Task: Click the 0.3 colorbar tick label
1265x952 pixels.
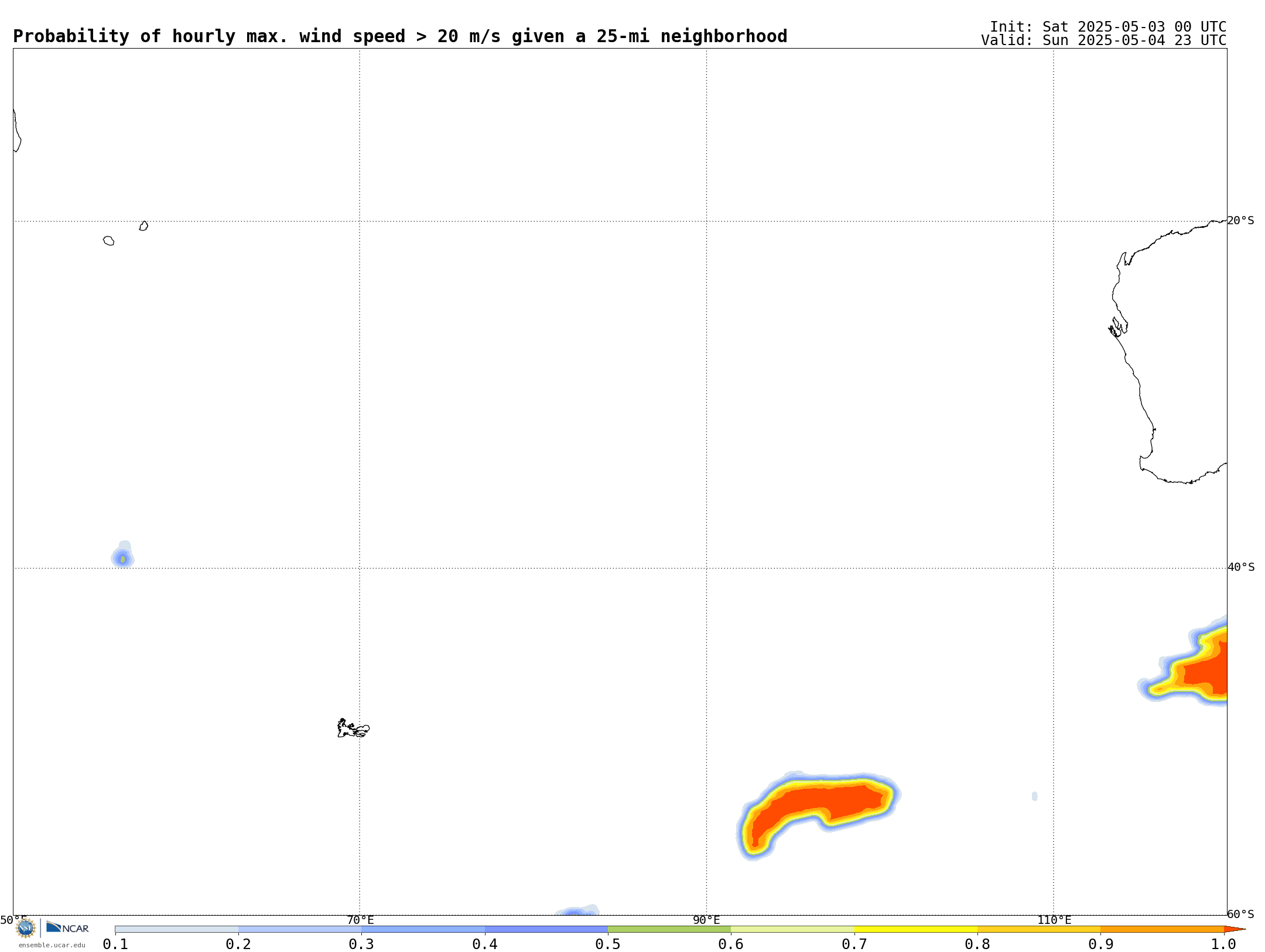Action: tap(361, 944)
